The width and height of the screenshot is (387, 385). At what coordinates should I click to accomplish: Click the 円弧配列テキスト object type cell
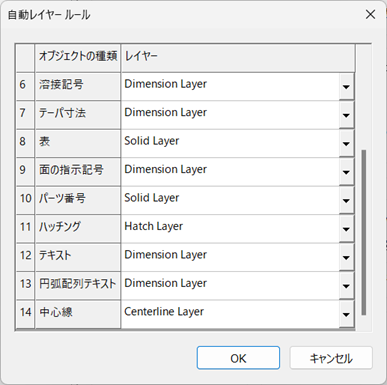click(78, 286)
